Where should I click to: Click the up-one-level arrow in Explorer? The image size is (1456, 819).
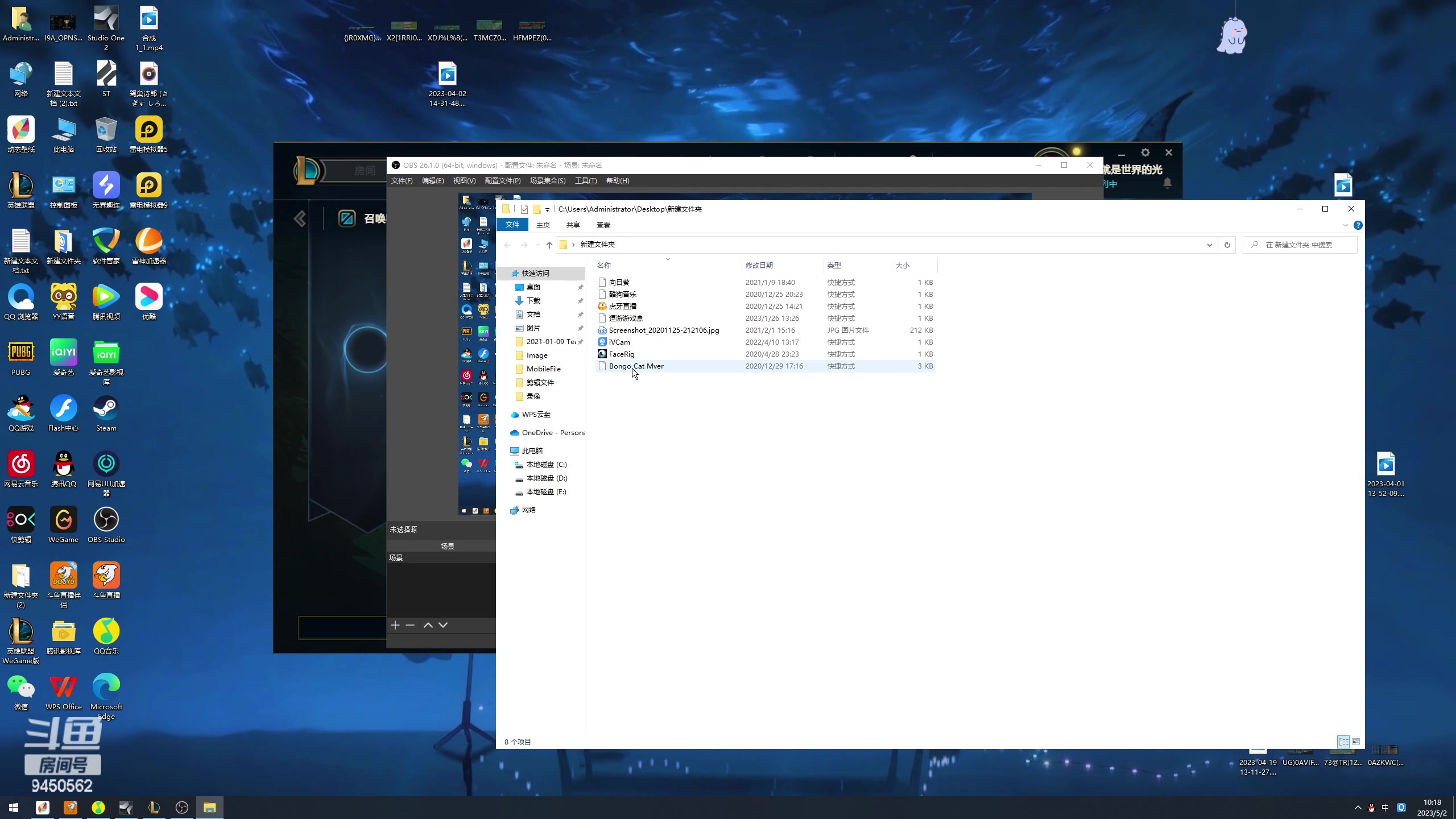pos(549,245)
